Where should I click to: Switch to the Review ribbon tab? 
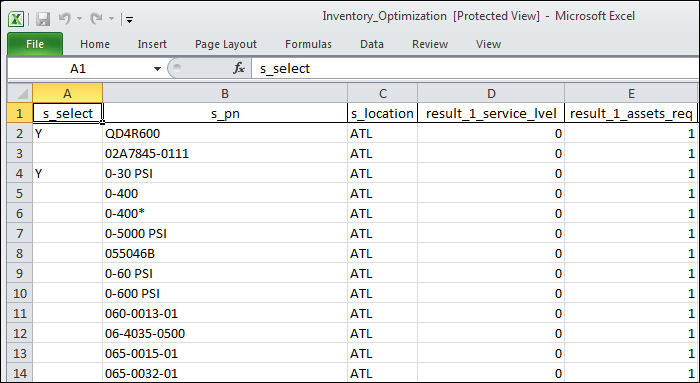(x=430, y=44)
